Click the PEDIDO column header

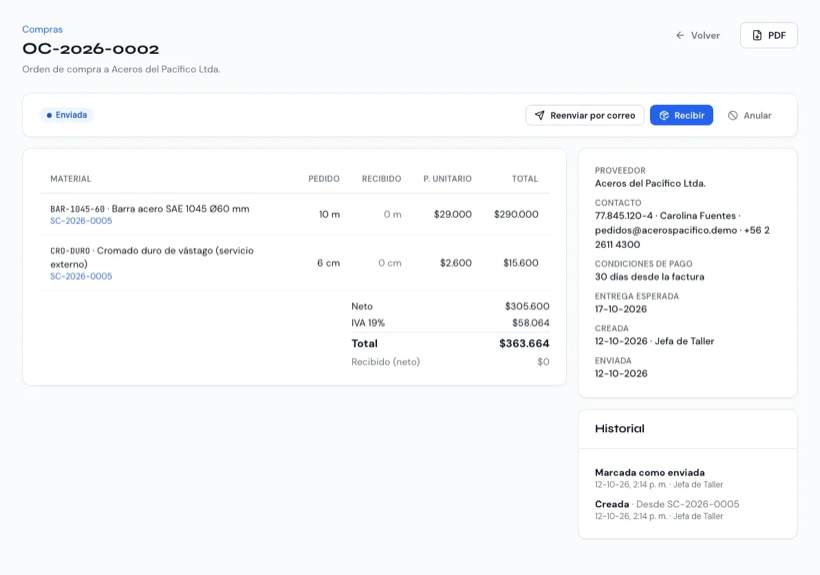324,179
